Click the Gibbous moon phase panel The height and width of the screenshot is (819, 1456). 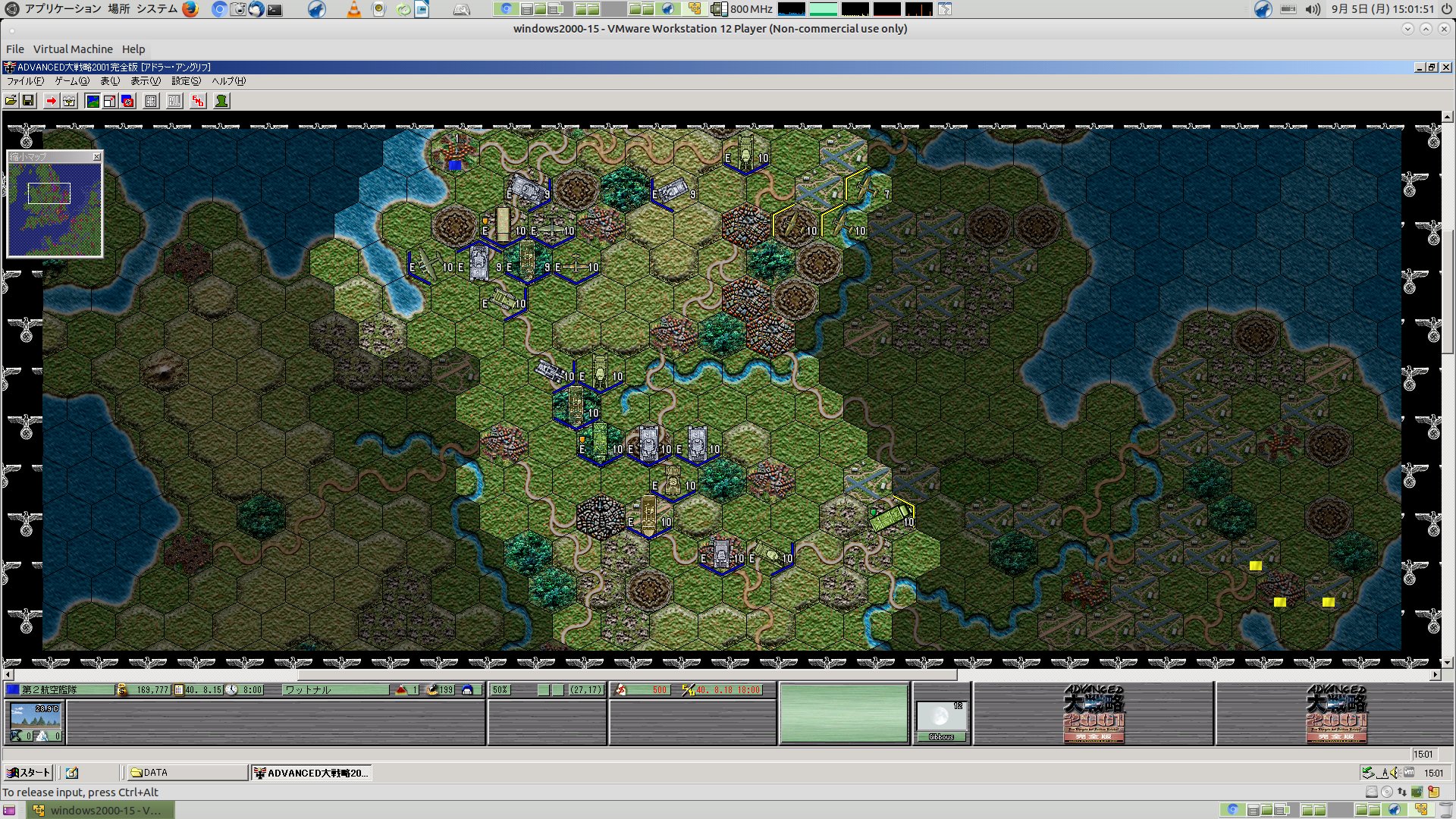pos(941,720)
